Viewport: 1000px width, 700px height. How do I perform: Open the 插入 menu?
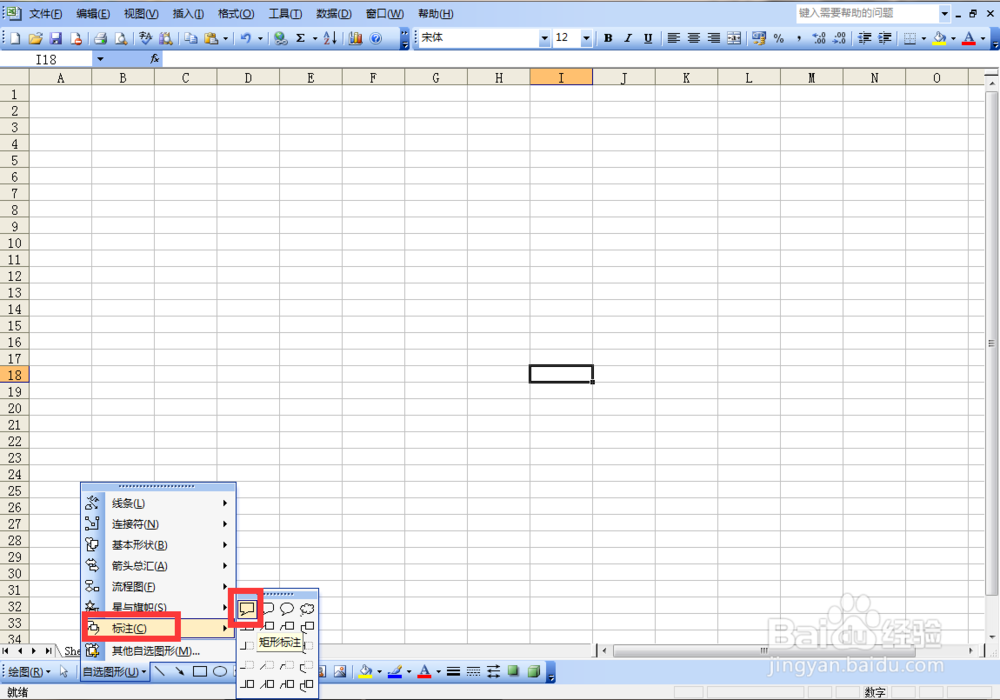pyautogui.click(x=188, y=13)
